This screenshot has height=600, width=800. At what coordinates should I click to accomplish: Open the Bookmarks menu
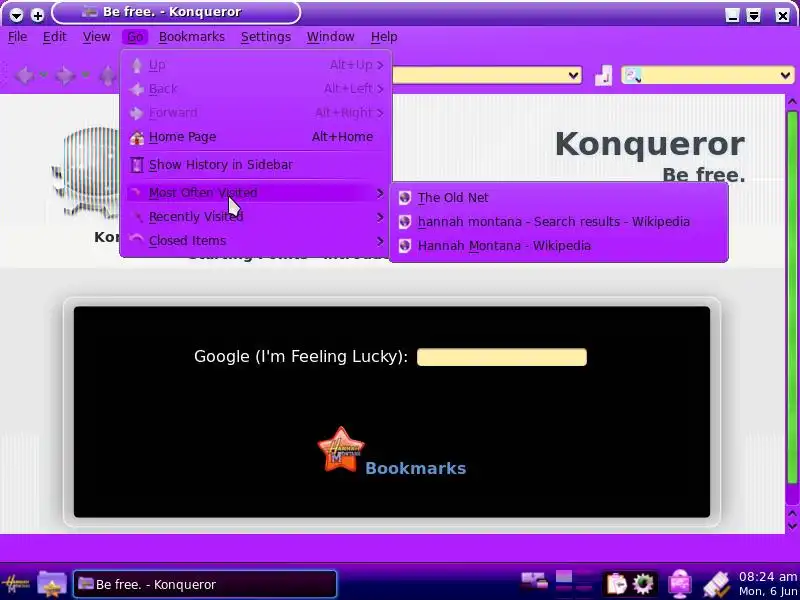pos(191,37)
